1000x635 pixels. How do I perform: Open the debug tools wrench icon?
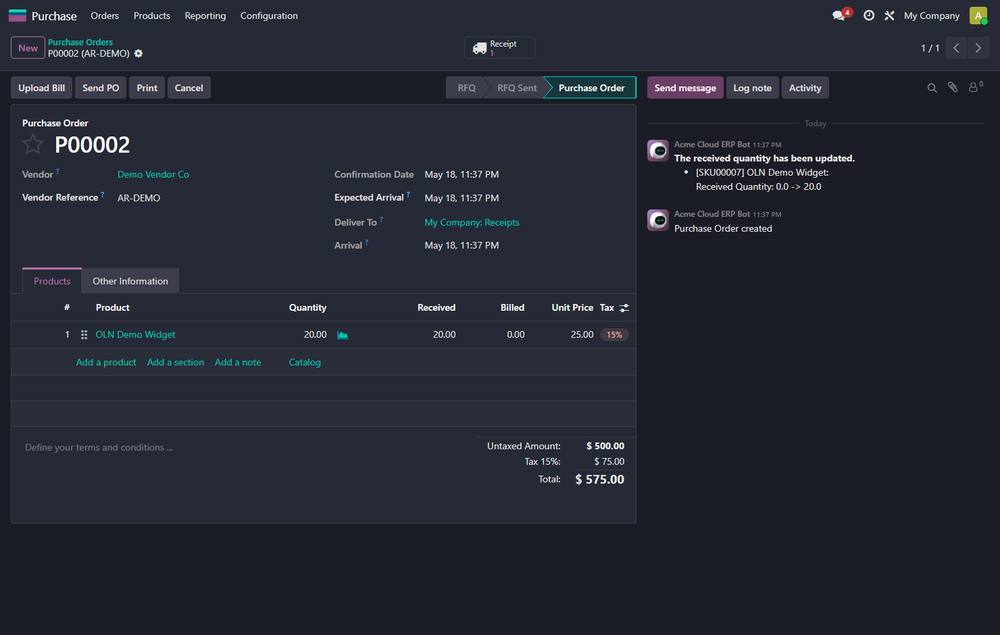click(889, 15)
